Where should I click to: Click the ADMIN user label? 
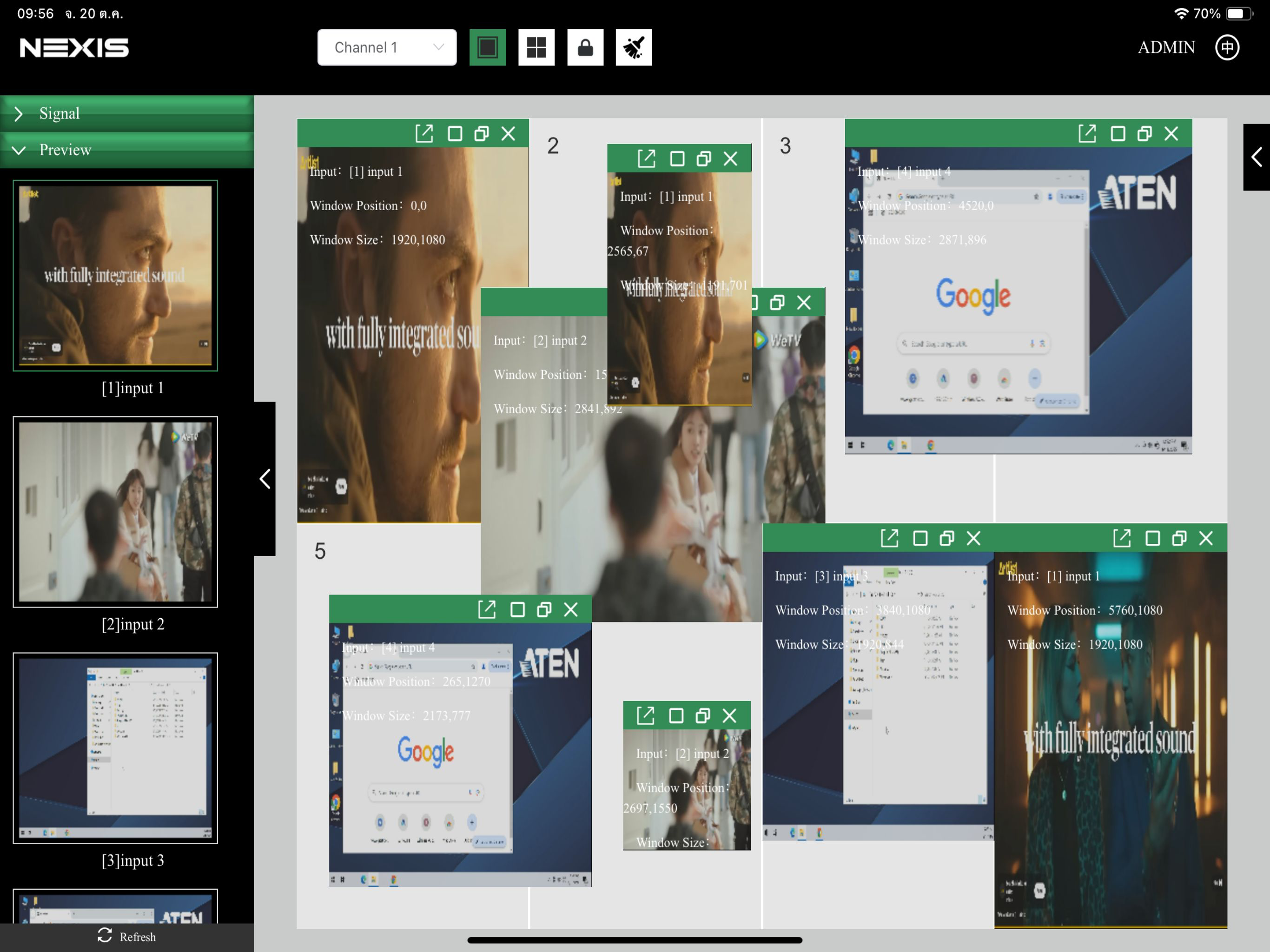pyautogui.click(x=1166, y=47)
